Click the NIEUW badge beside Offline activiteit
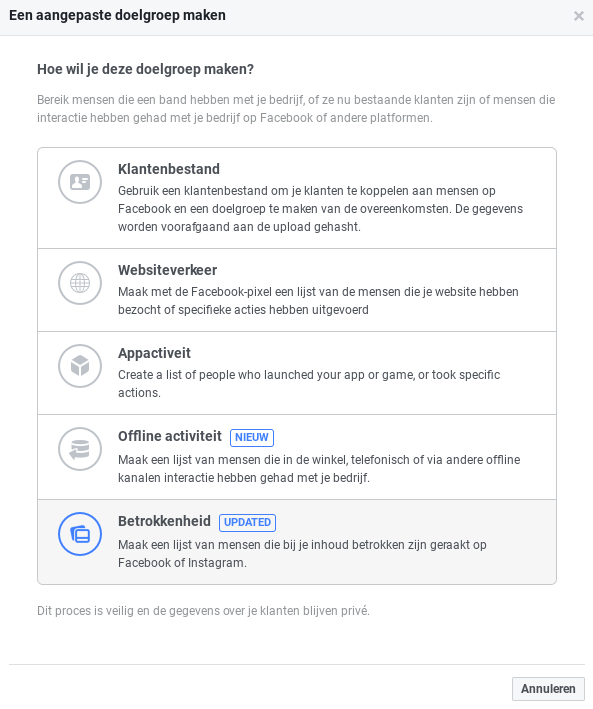This screenshot has height=709, width=593. (x=252, y=438)
